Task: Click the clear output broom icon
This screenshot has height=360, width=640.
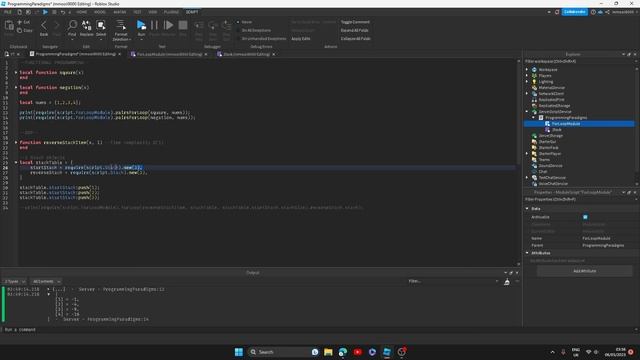Action: (507, 282)
